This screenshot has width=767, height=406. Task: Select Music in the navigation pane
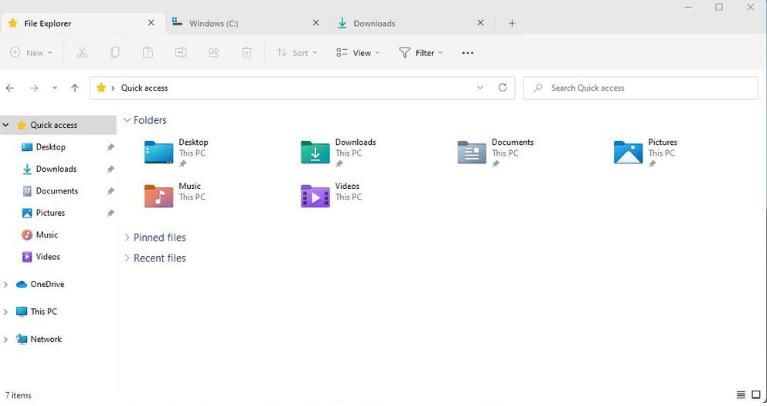pos(47,235)
